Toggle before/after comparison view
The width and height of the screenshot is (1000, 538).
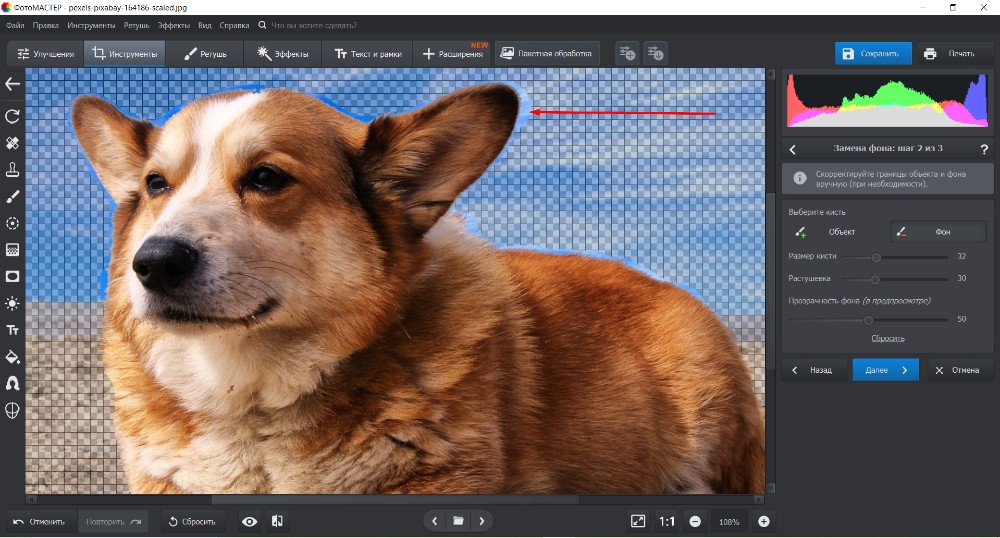pos(277,521)
